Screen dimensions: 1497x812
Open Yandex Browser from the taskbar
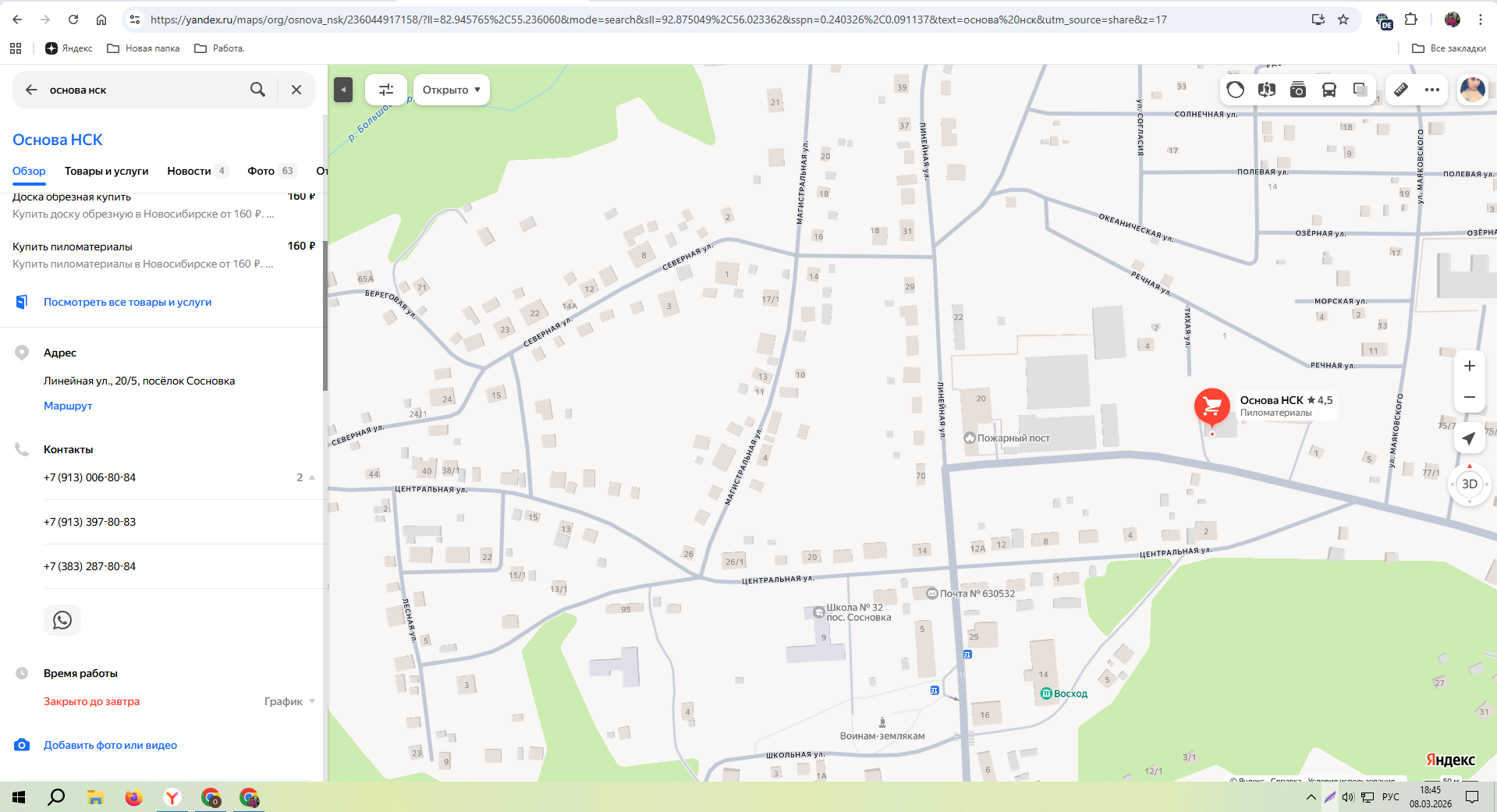coord(172,797)
